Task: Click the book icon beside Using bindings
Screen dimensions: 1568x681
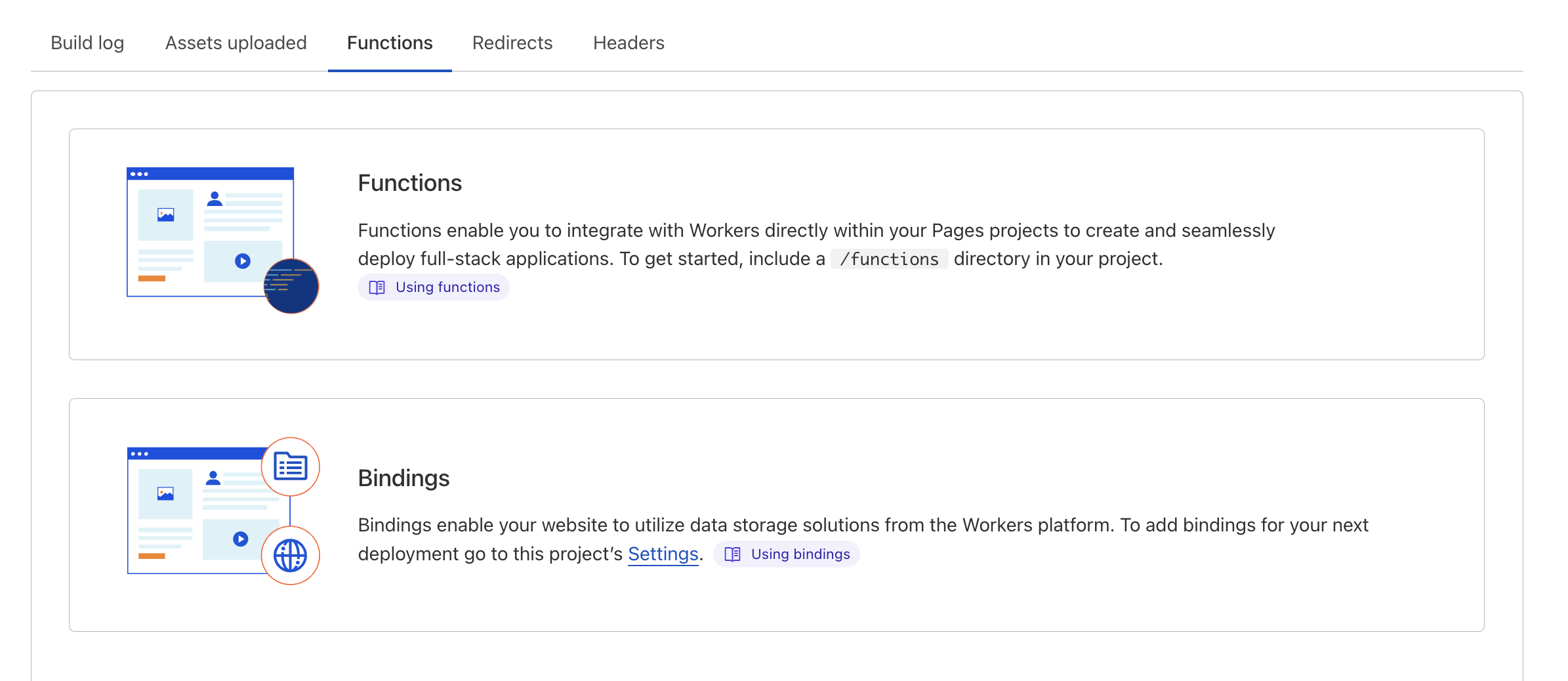Action: pos(733,554)
